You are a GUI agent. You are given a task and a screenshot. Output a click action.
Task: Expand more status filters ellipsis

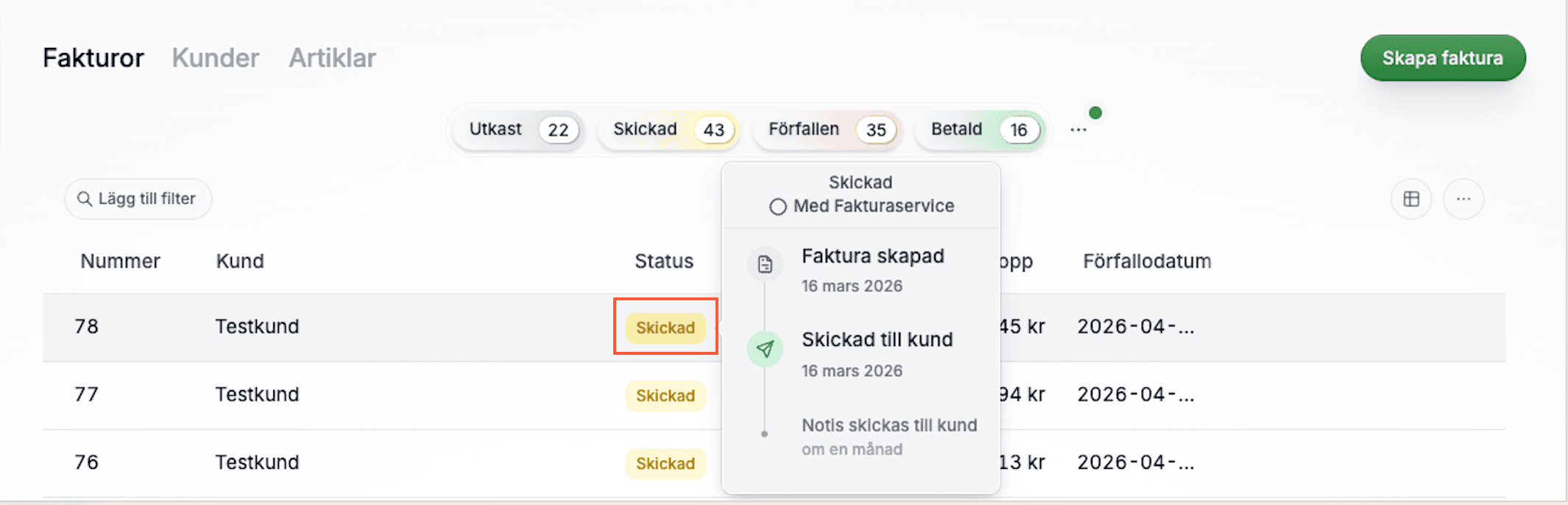[1078, 130]
